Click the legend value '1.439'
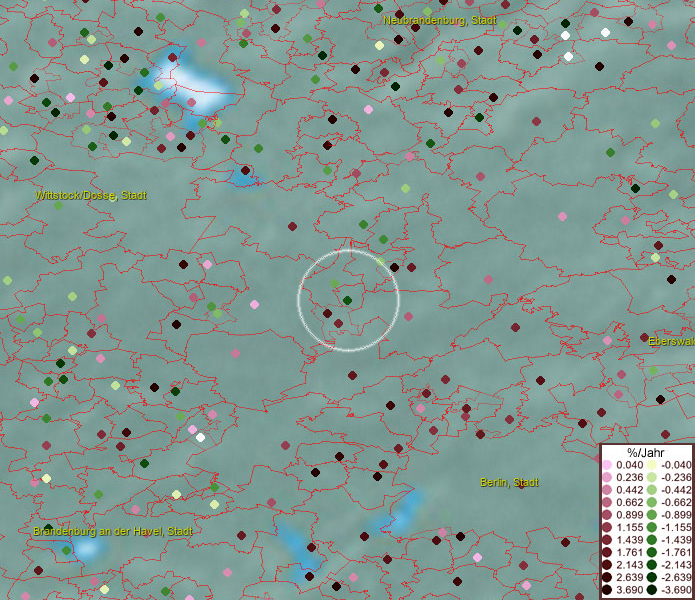695x600 pixels. (x=629, y=540)
